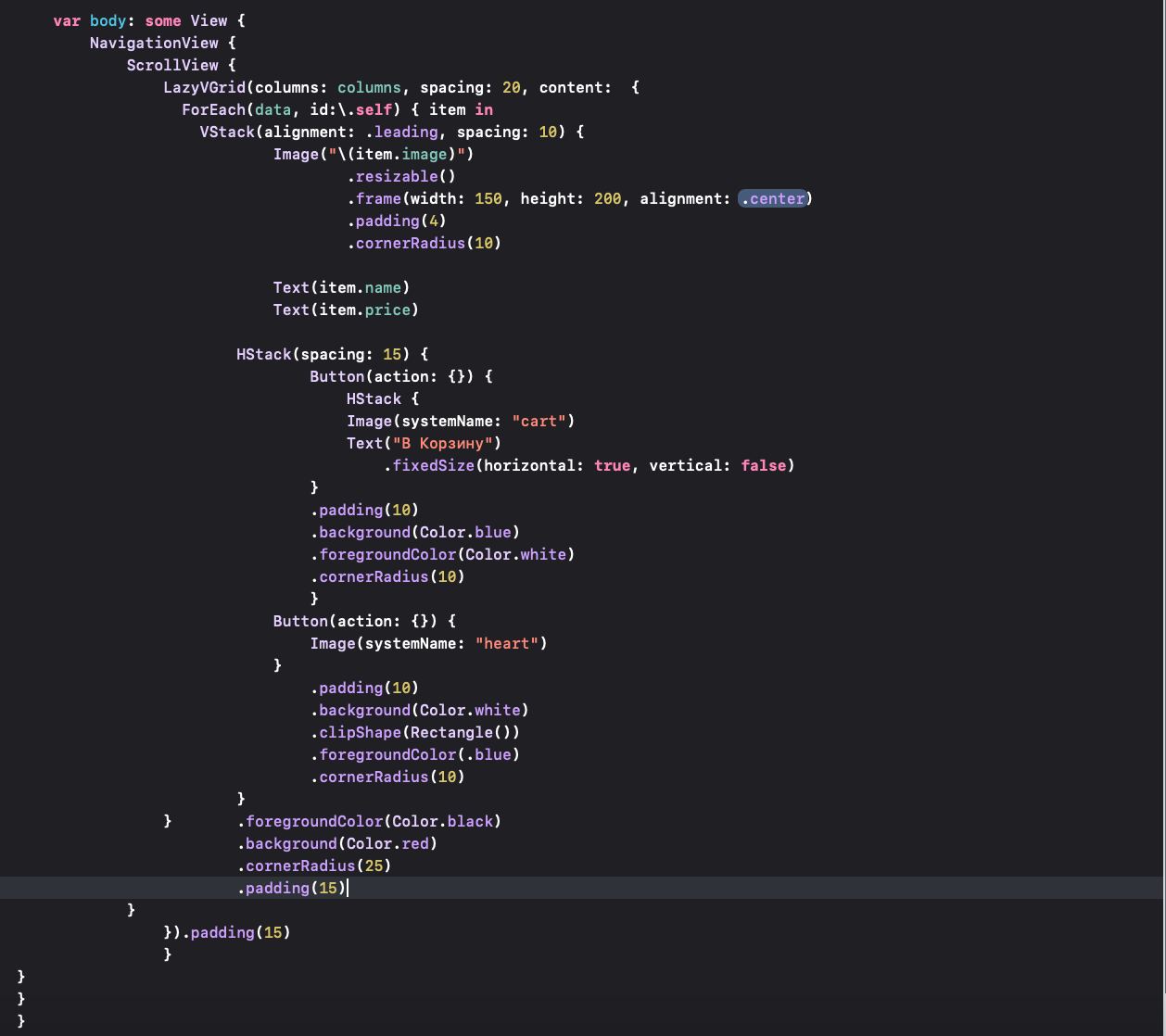Image resolution: width=1166 pixels, height=1036 pixels.
Task: Click the .foregroundColor(Color.white) modifier
Action: [x=443, y=554]
